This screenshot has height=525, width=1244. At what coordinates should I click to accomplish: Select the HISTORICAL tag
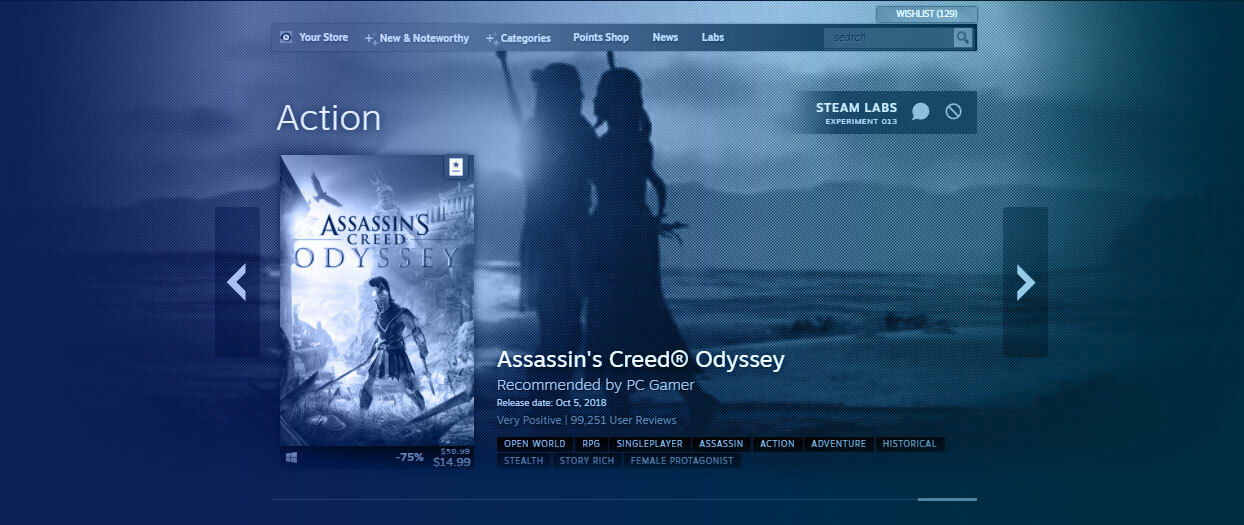[910, 444]
